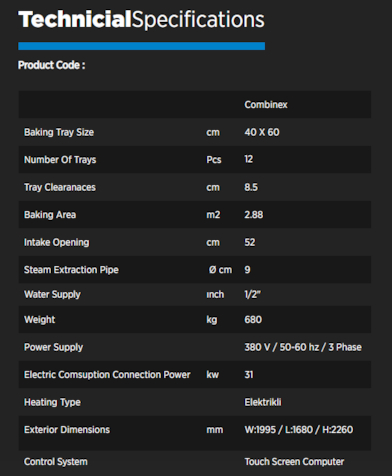
Task: Click the 680 weight value
Action: (x=253, y=320)
